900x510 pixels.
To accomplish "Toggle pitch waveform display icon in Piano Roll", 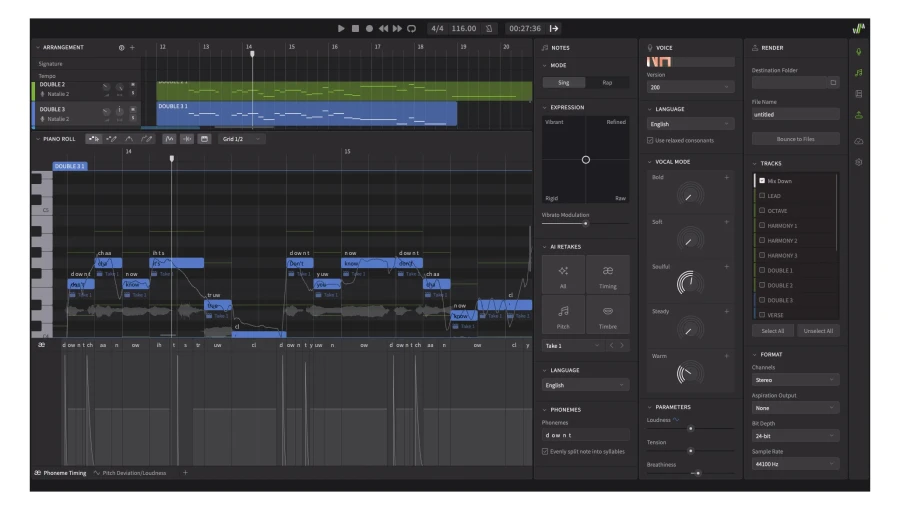I will click(x=169, y=139).
